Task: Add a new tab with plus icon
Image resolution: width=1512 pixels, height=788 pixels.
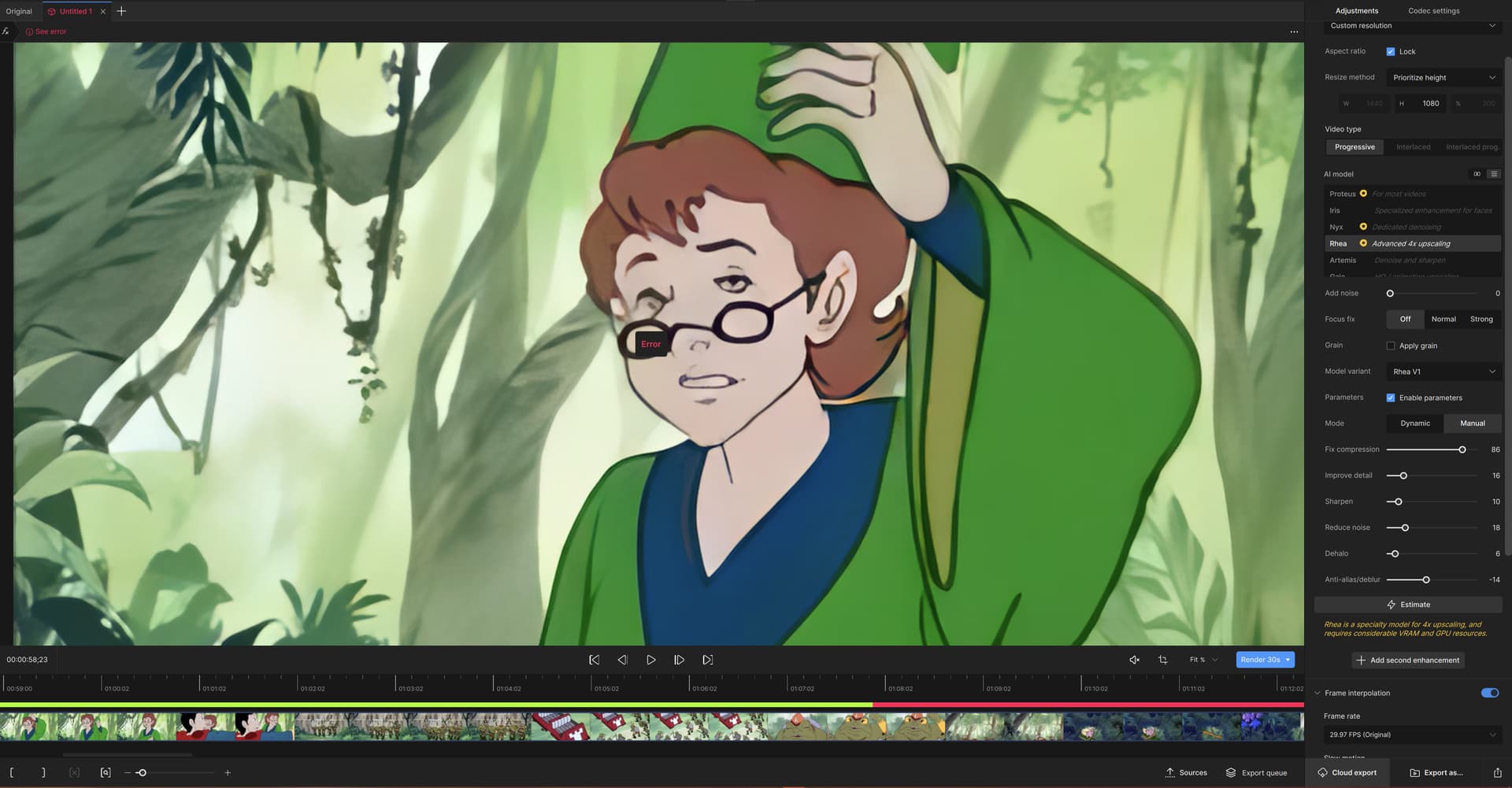Action: pos(121,11)
